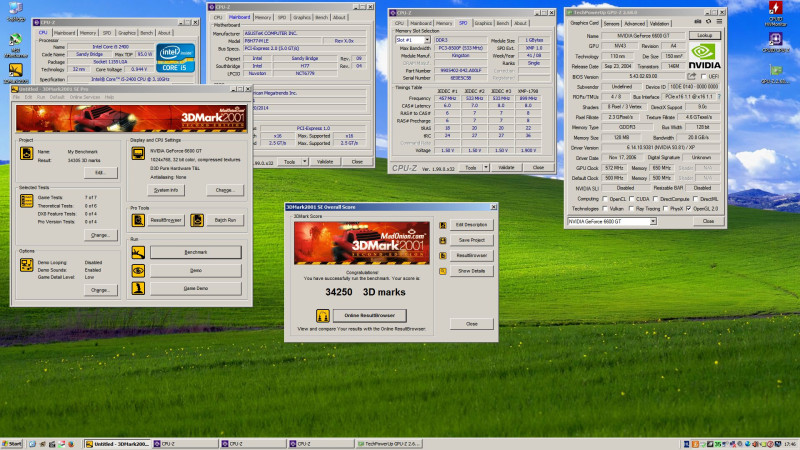Image resolution: width=800 pixels, height=450 pixels.
Task: Toggle the OpenCL checkbox
Action: [x=605, y=199]
